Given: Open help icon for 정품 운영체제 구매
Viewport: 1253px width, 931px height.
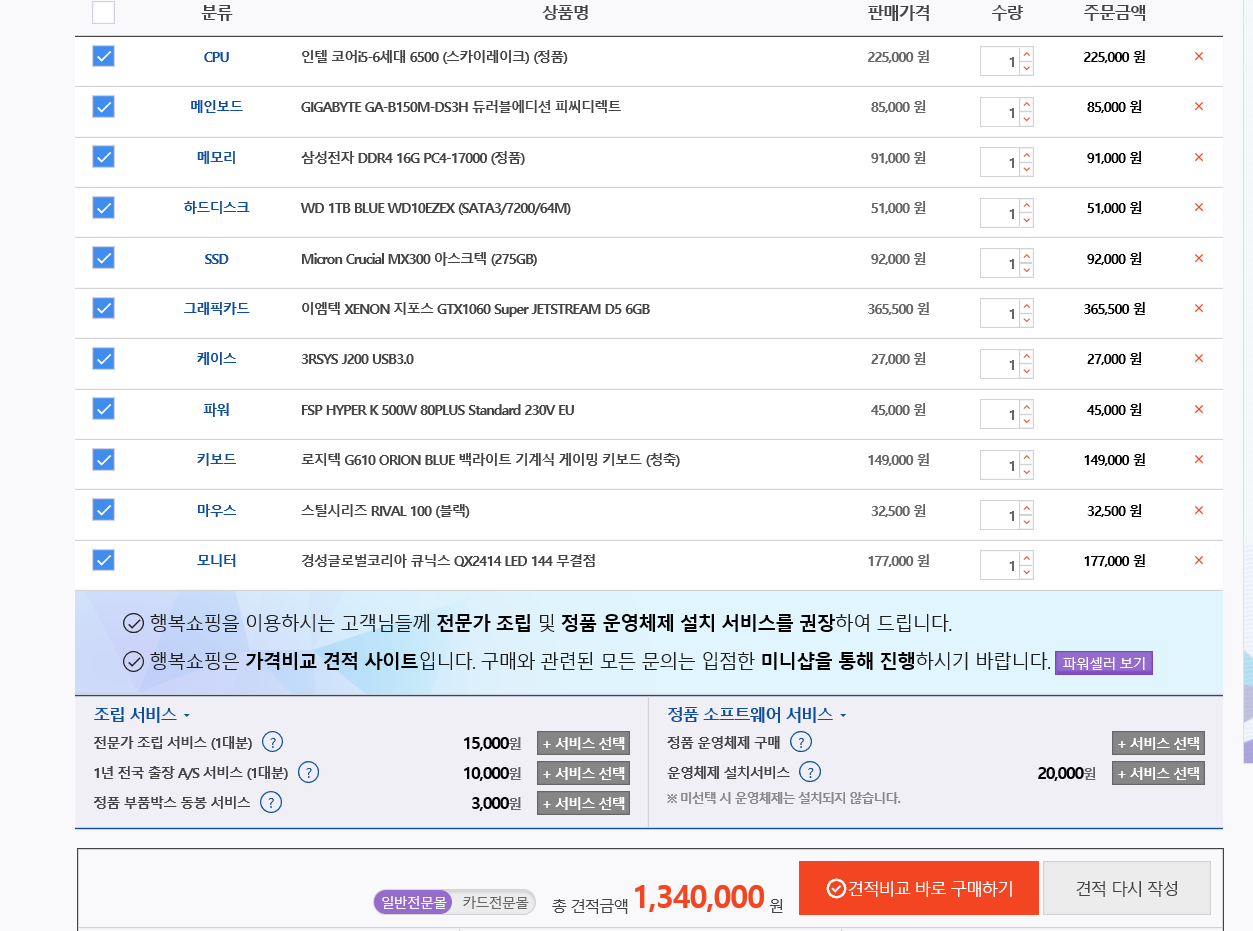Looking at the screenshot, I should (800, 742).
